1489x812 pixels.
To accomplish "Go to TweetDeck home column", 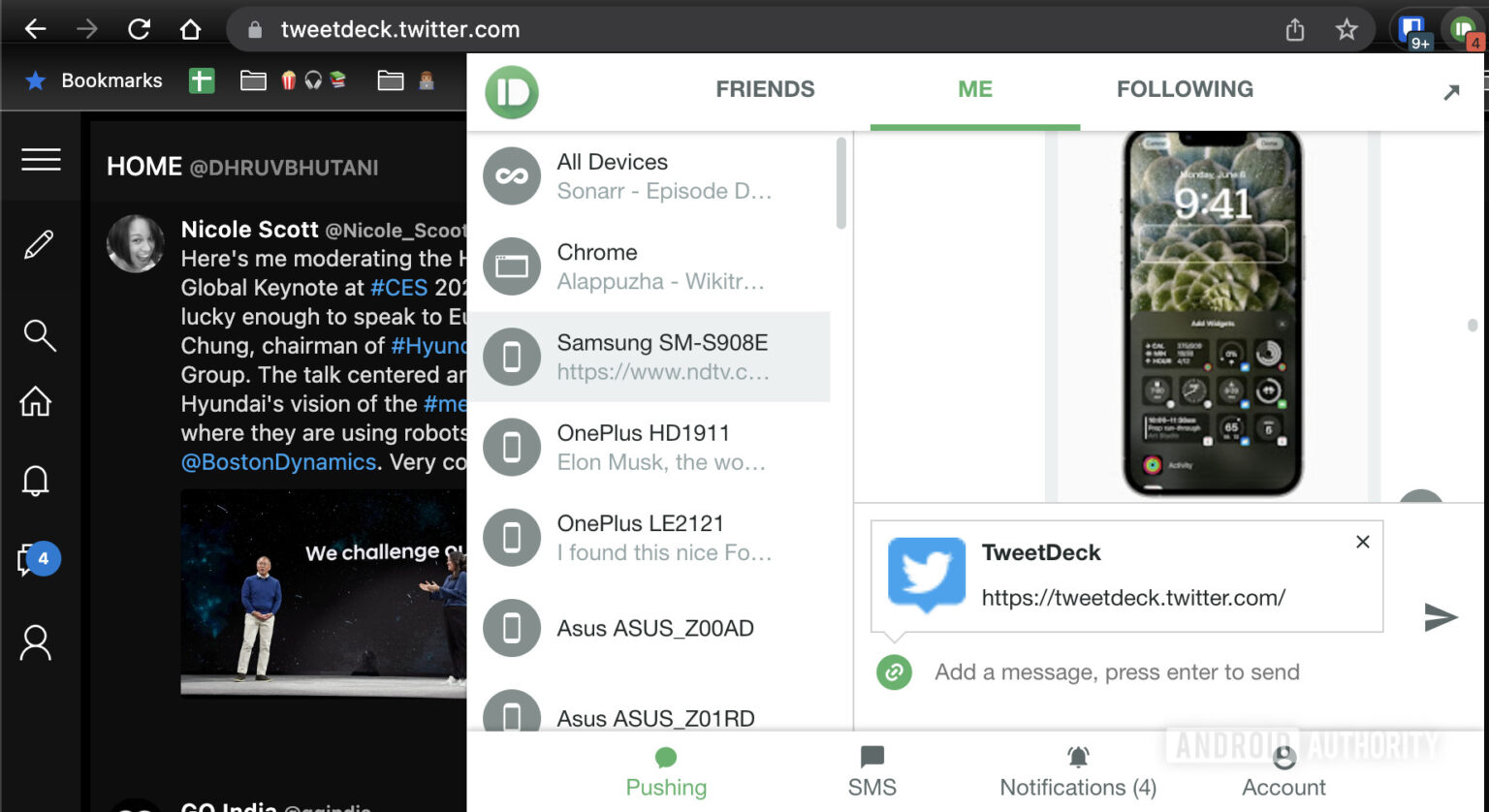I will point(36,401).
